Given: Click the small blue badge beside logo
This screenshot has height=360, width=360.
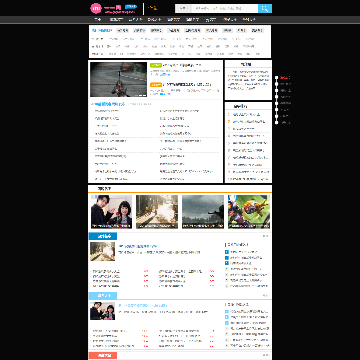Looking at the screenshot, I should [131, 6].
